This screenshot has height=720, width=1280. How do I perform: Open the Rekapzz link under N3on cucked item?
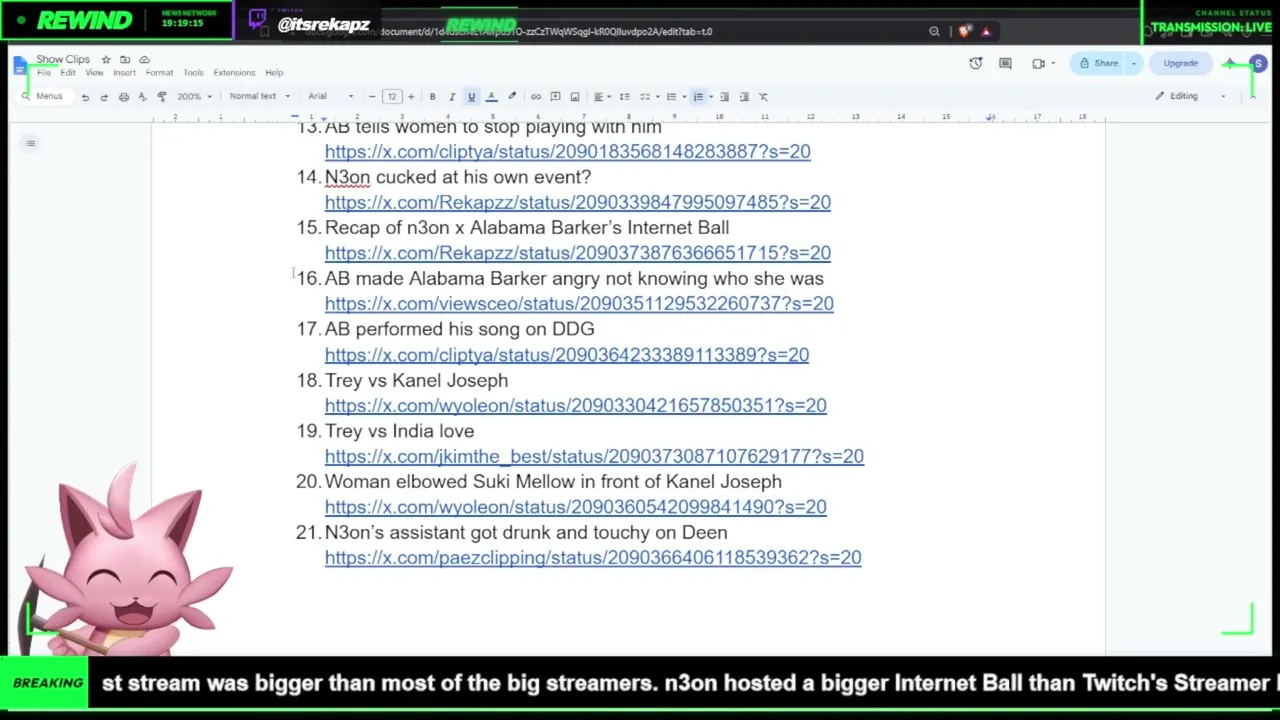[577, 203]
